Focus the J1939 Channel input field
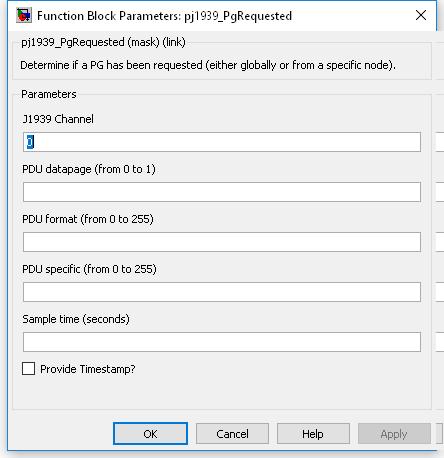 pyautogui.click(x=222, y=142)
